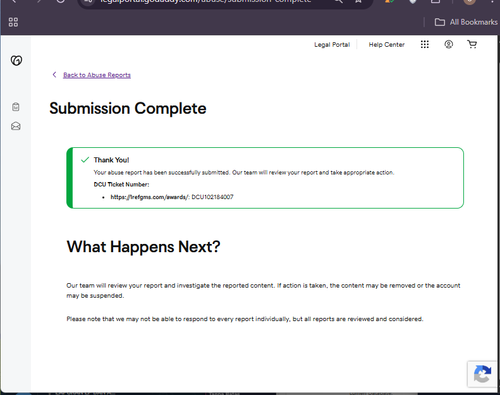Click the text 'Your abuse report has been successfully submitted'
The width and height of the screenshot is (500, 395).
[161, 172]
